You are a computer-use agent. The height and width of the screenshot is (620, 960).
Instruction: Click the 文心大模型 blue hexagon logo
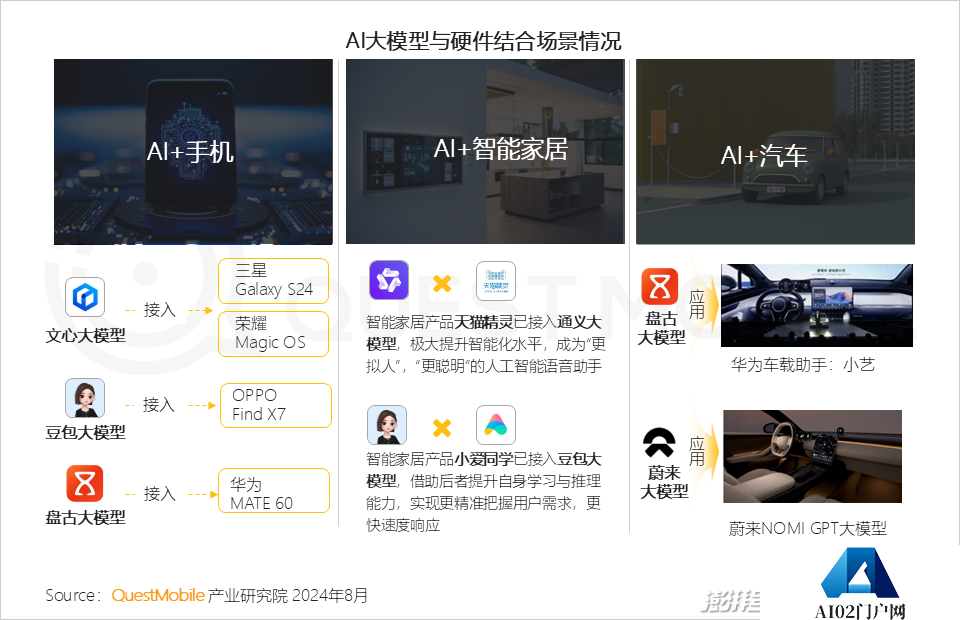(x=85, y=297)
